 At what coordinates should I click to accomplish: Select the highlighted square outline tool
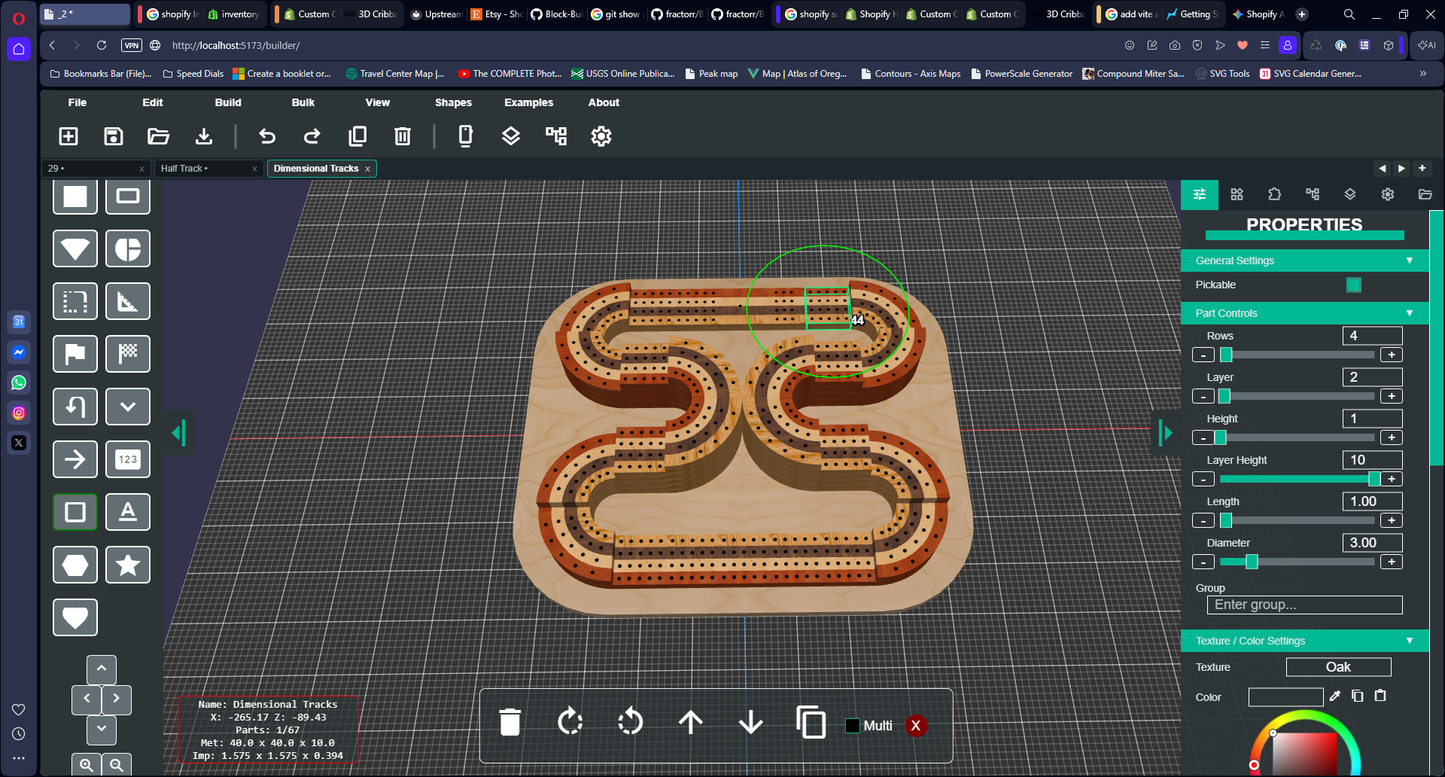(75, 512)
